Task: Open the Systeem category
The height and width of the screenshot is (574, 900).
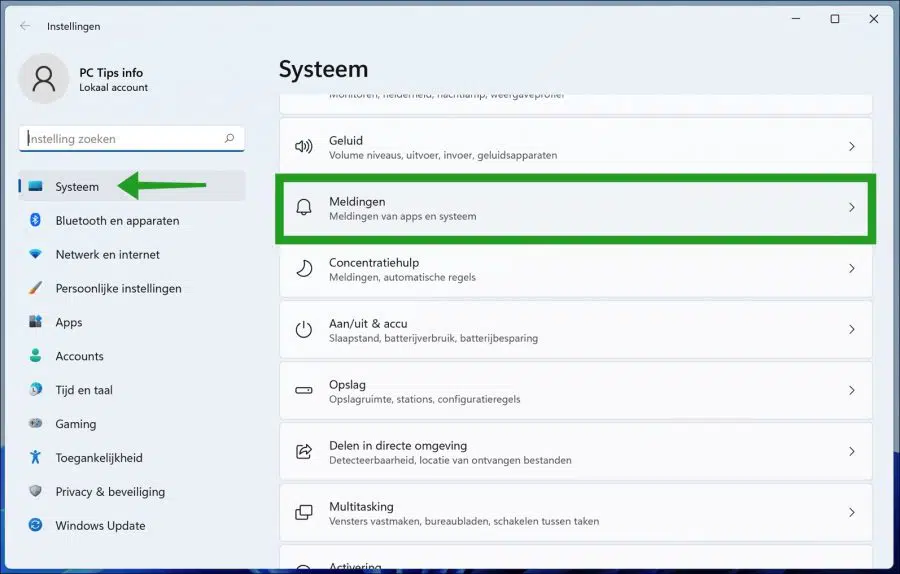Action: coord(132,186)
